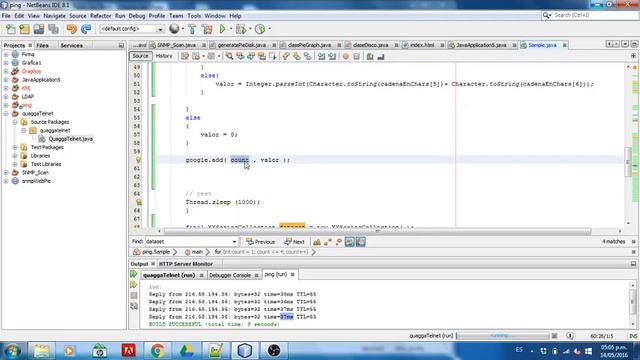
Task: Open dropdown arrow beside Debug Project
Action: (x=250, y=29)
